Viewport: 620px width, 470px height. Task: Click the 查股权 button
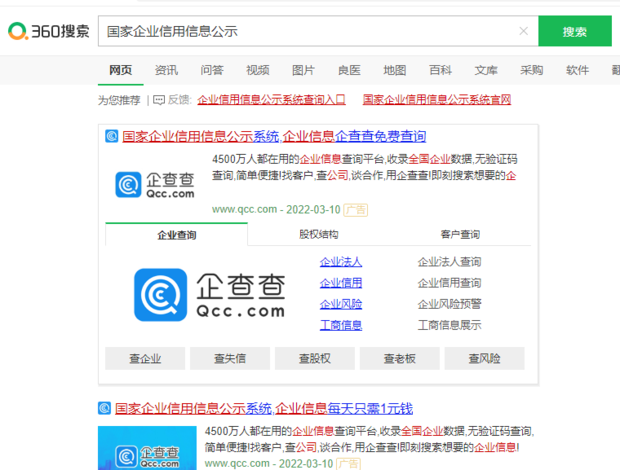[315, 359]
